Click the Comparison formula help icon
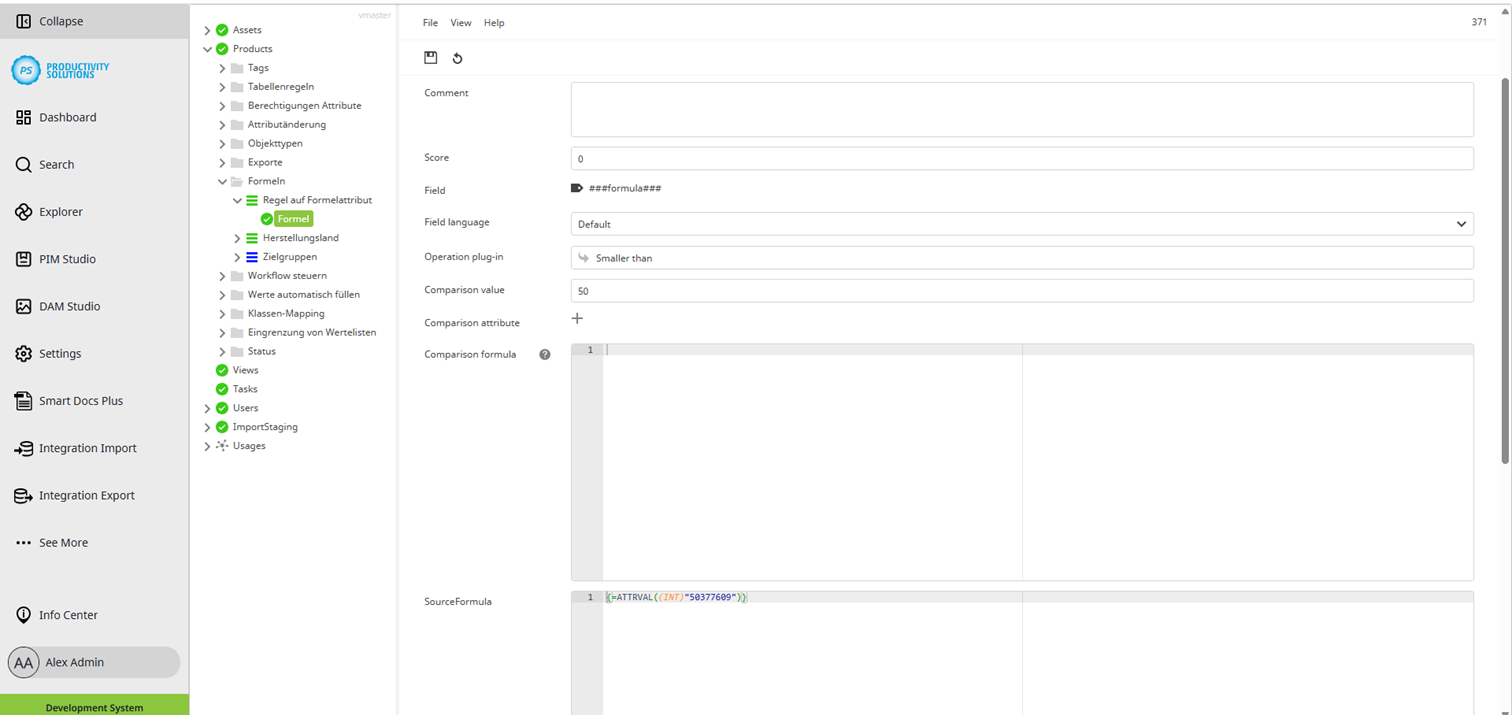This screenshot has width=1512, height=715. [545, 354]
